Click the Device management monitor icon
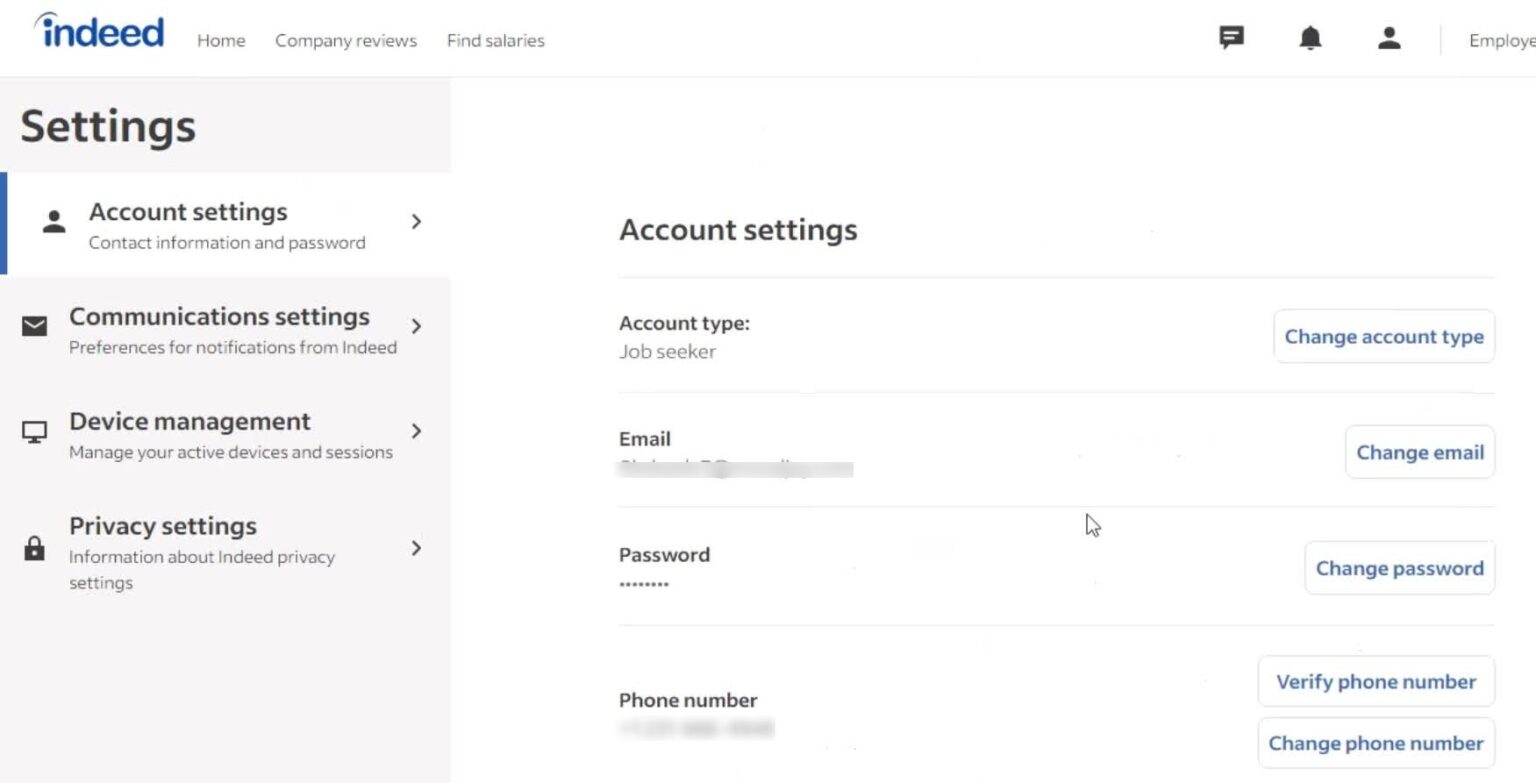The image size is (1536, 783). [x=35, y=431]
